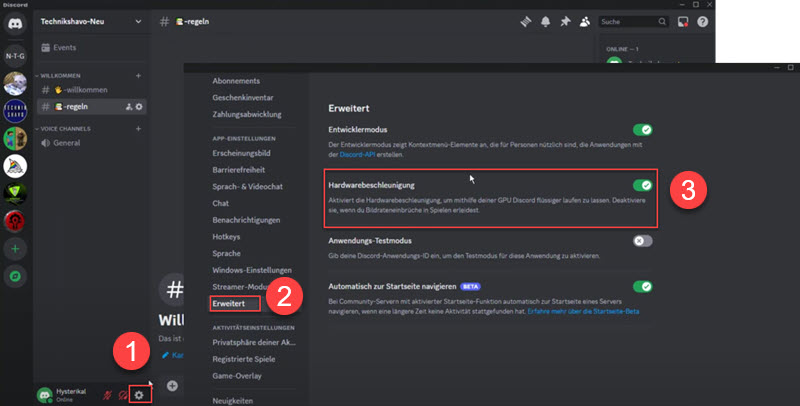Select the willkommen text channel

tap(91, 90)
